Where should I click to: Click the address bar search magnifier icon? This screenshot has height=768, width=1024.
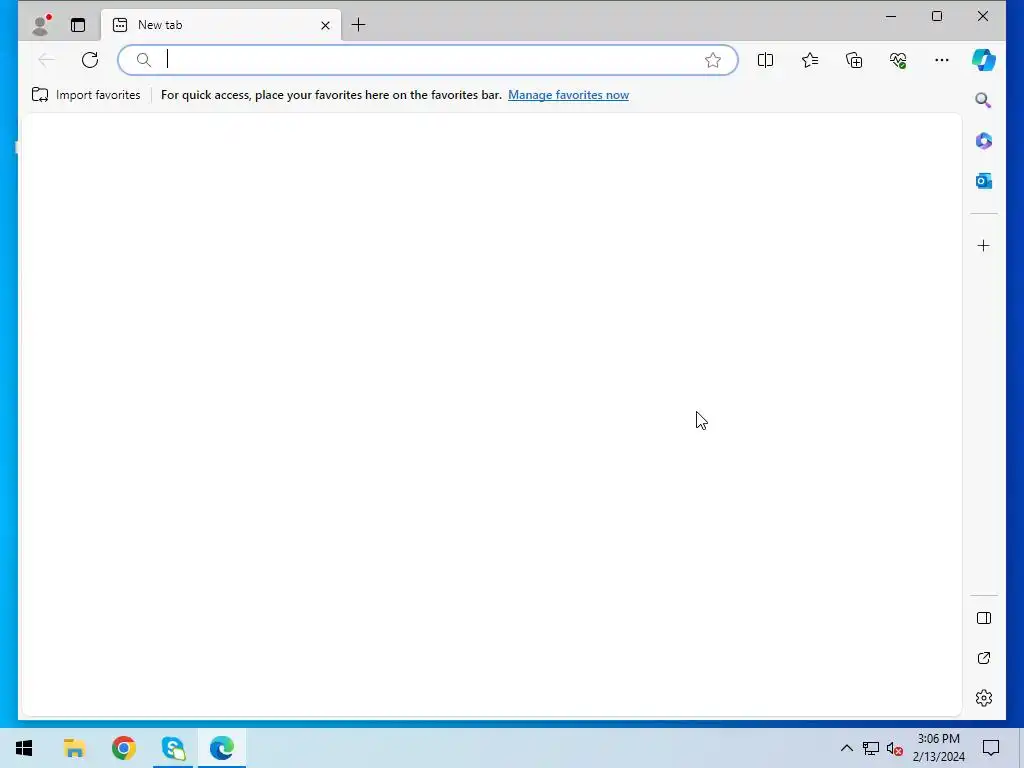[x=144, y=60]
